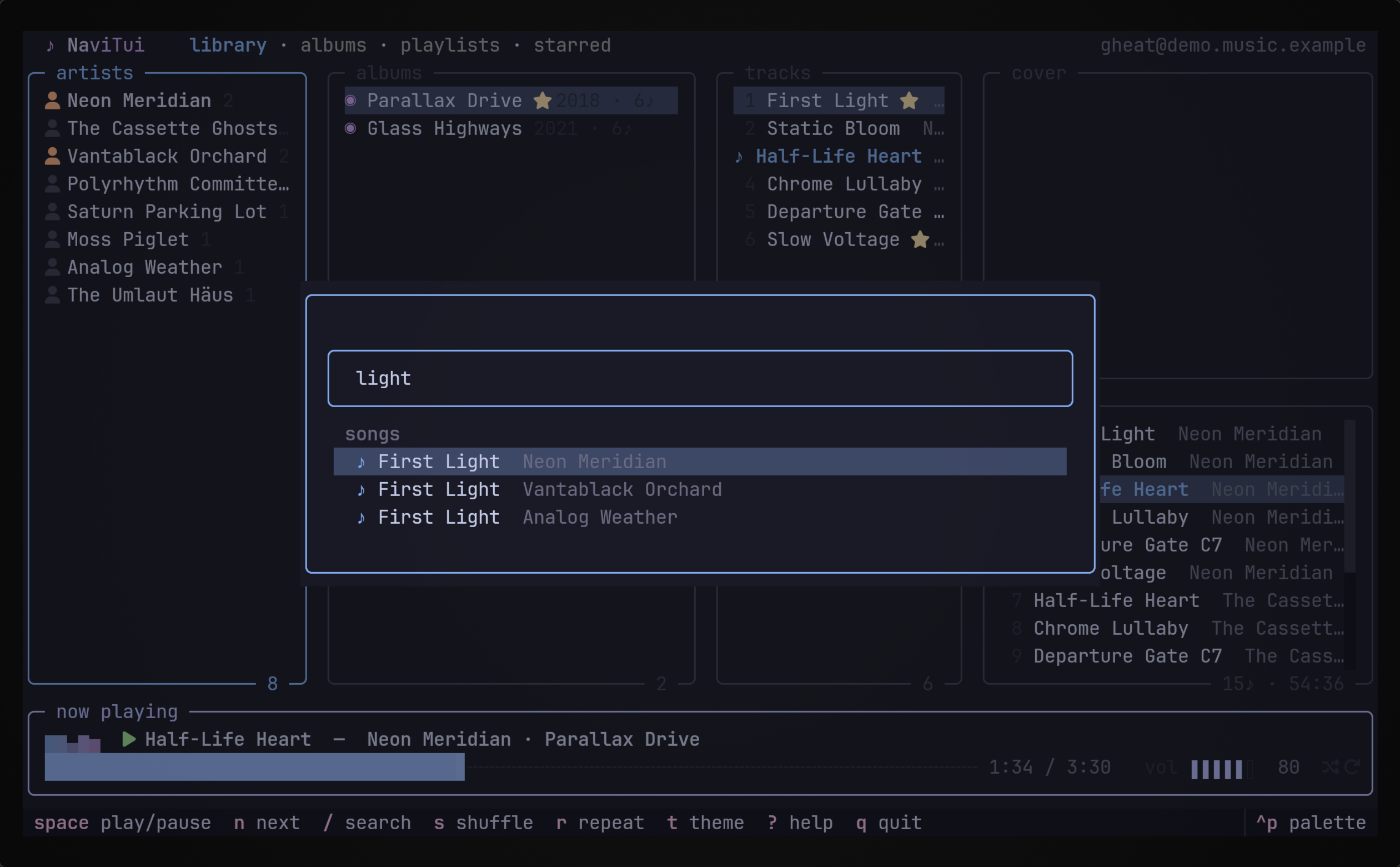This screenshot has height=867, width=1400.
Task: Select track 6 Slow Voltage title
Action: coord(833,239)
